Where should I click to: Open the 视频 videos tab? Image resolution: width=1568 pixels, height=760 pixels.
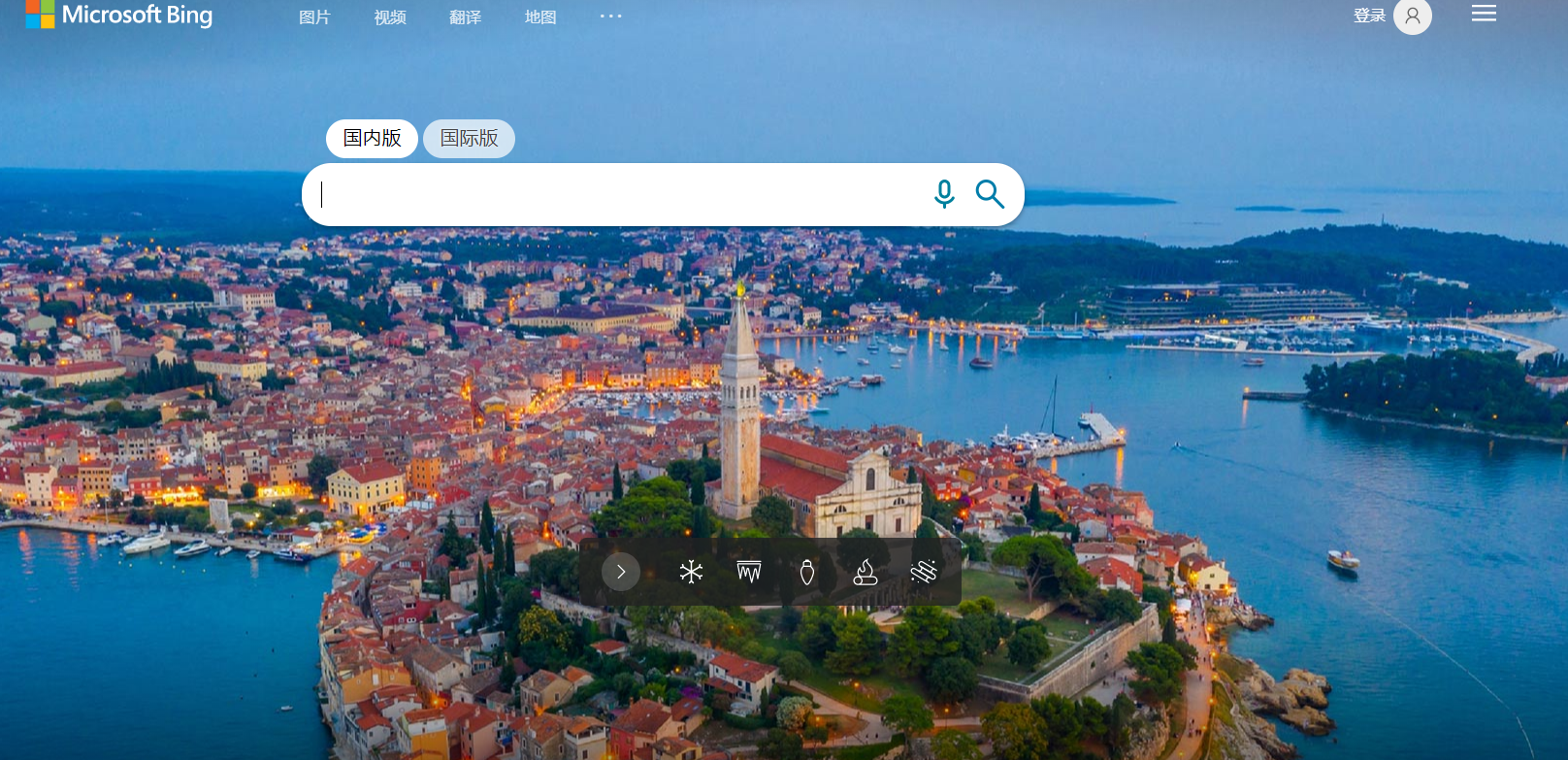coord(390,17)
